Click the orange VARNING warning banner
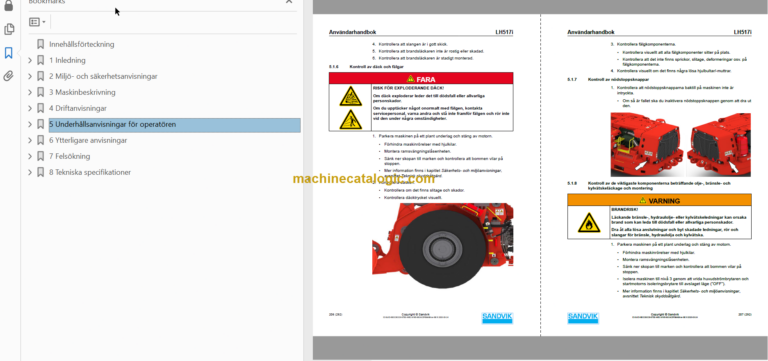768x361 pixels. [x=659, y=200]
